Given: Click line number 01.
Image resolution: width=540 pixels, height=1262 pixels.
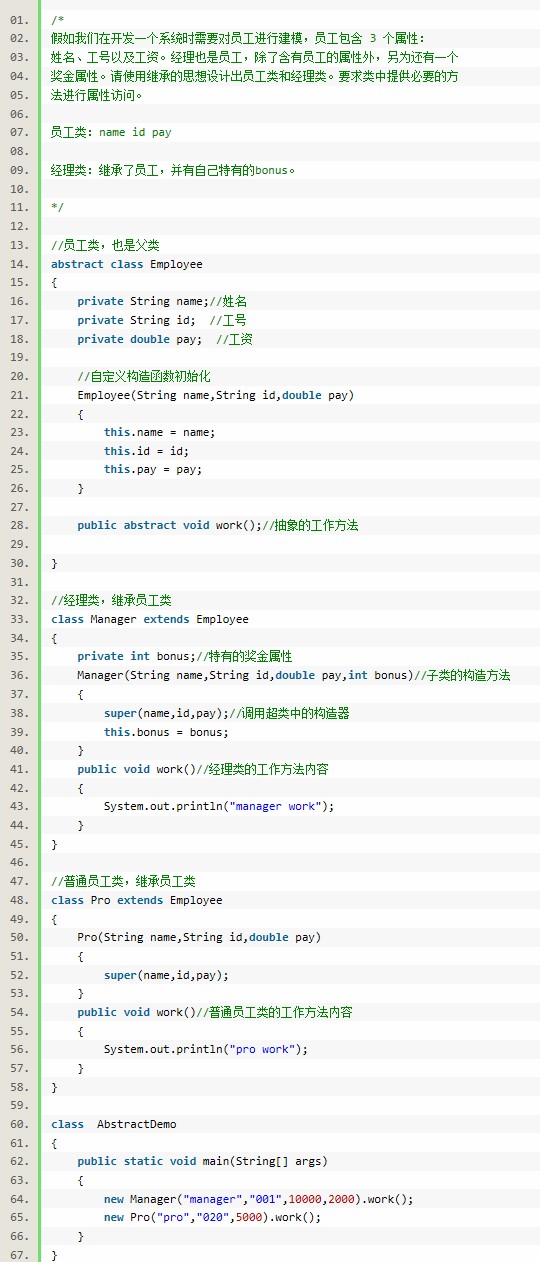Looking at the screenshot, I should 19,20.
